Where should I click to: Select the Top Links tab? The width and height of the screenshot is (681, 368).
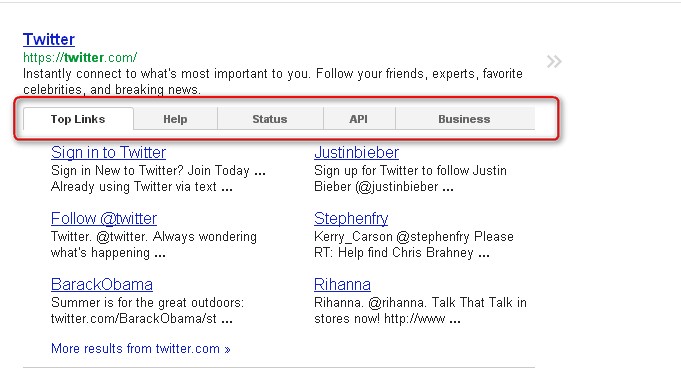pyautogui.click(x=78, y=119)
